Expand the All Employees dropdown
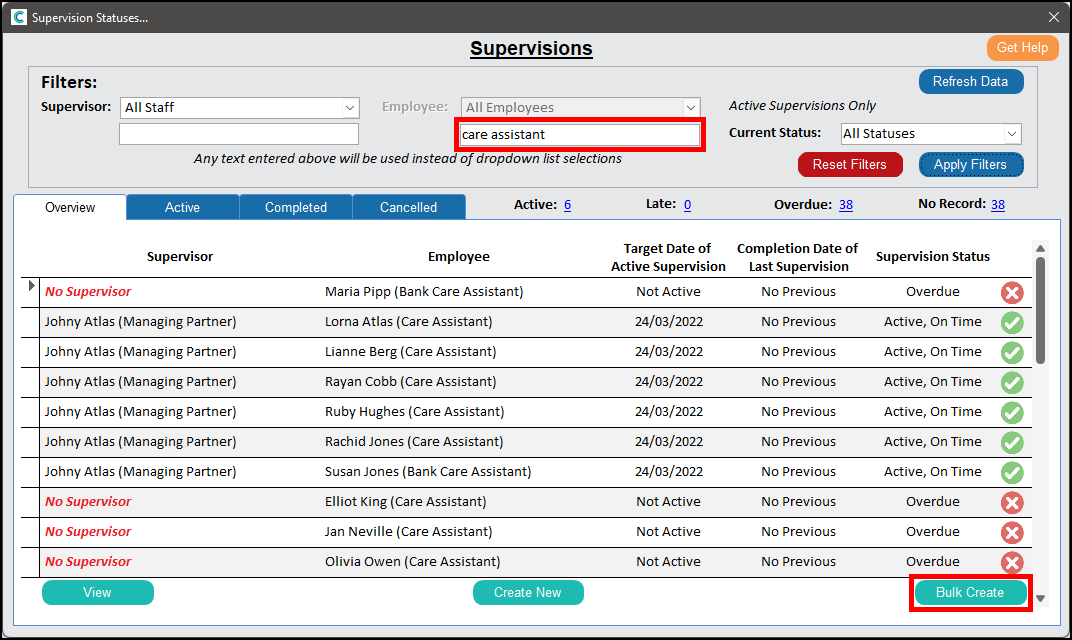1072x640 pixels. pyautogui.click(x=690, y=107)
